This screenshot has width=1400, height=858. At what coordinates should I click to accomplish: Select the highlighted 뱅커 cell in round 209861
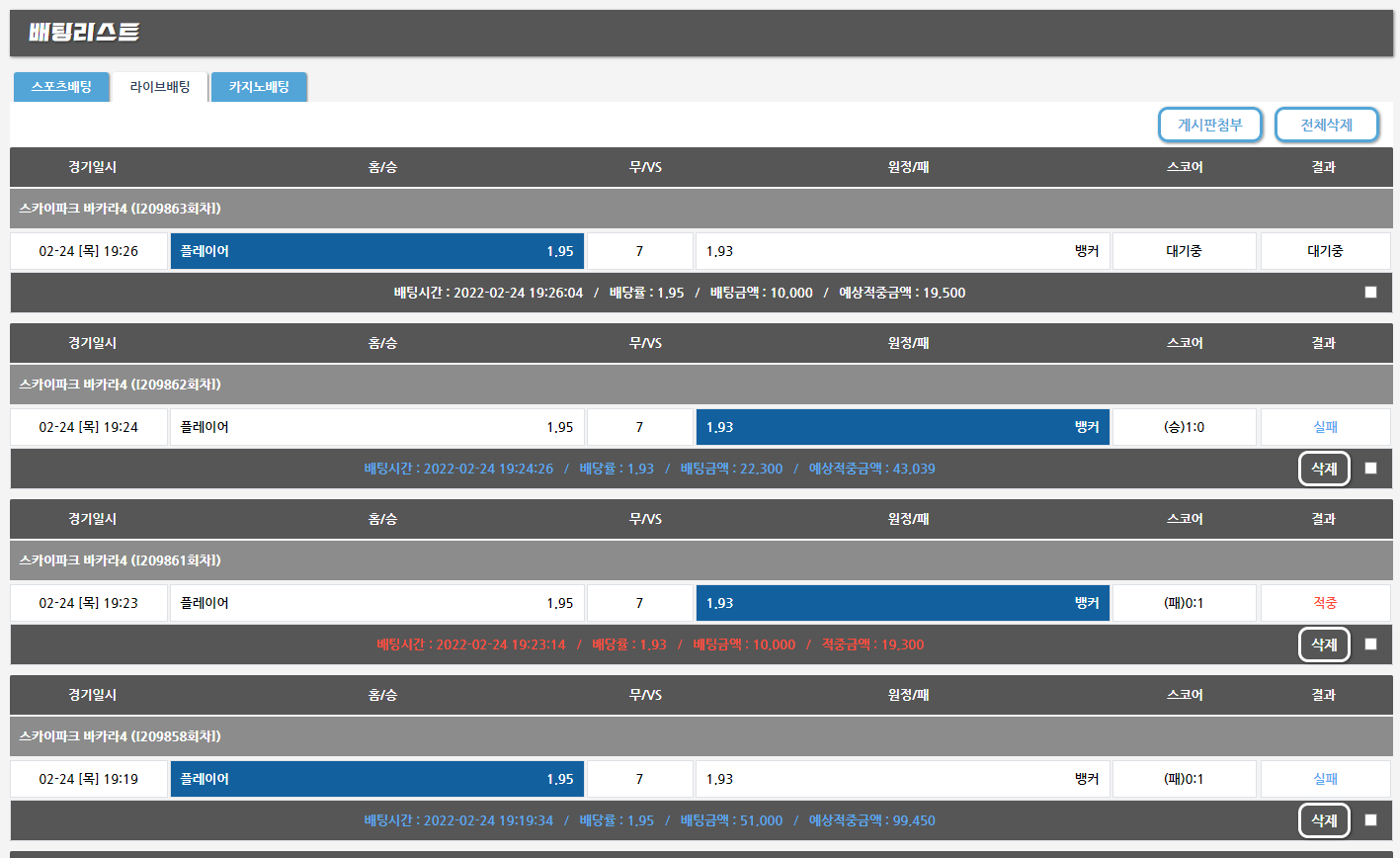point(902,603)
